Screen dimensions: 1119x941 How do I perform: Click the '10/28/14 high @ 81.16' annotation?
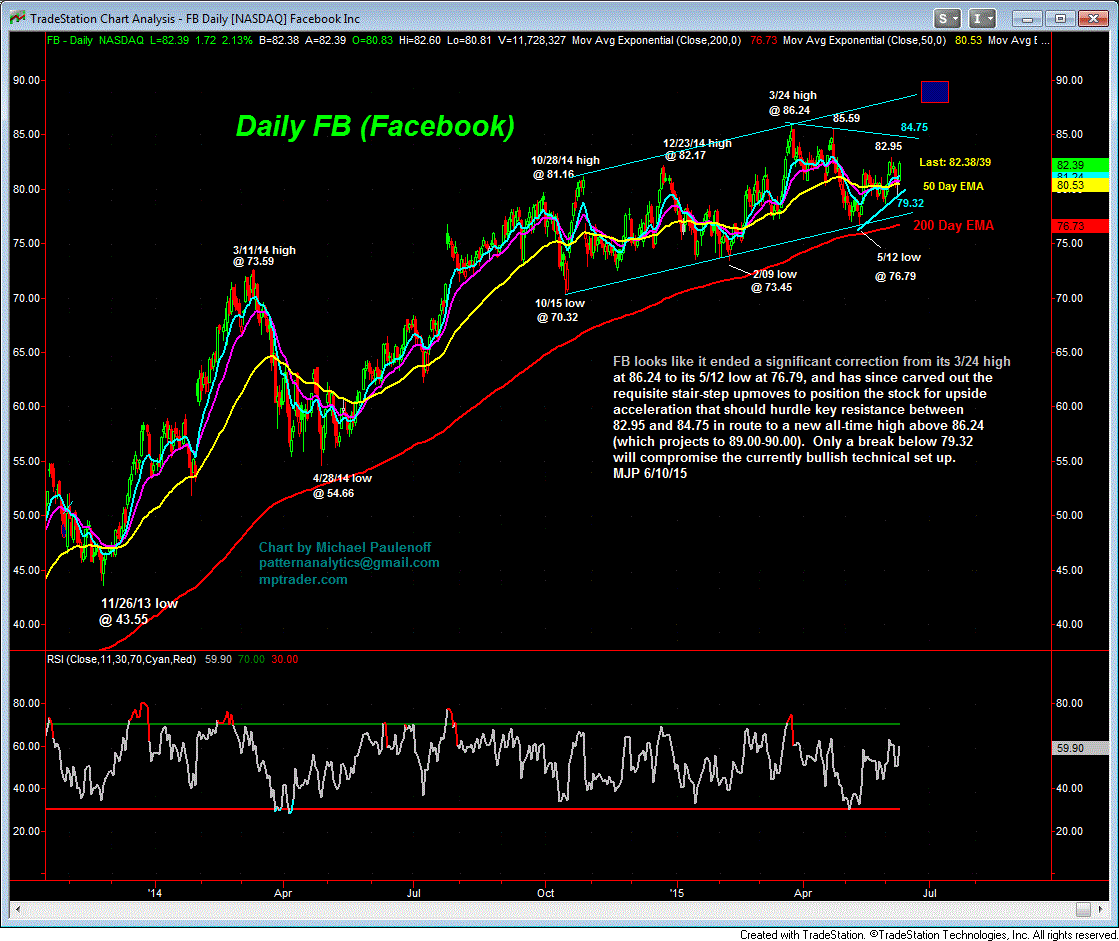click(565, 168)
